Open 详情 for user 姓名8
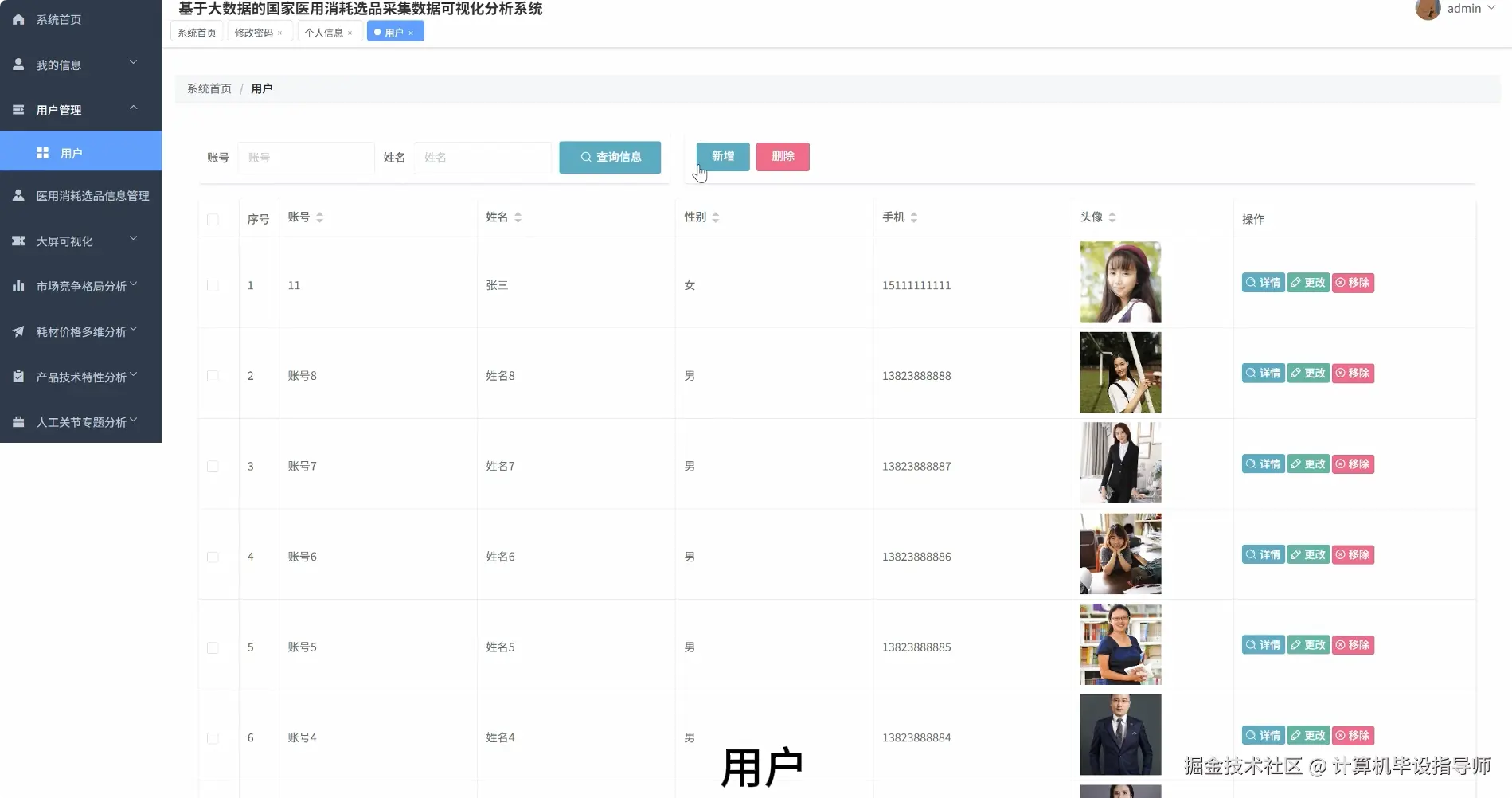 click(x=1263, y=374)
